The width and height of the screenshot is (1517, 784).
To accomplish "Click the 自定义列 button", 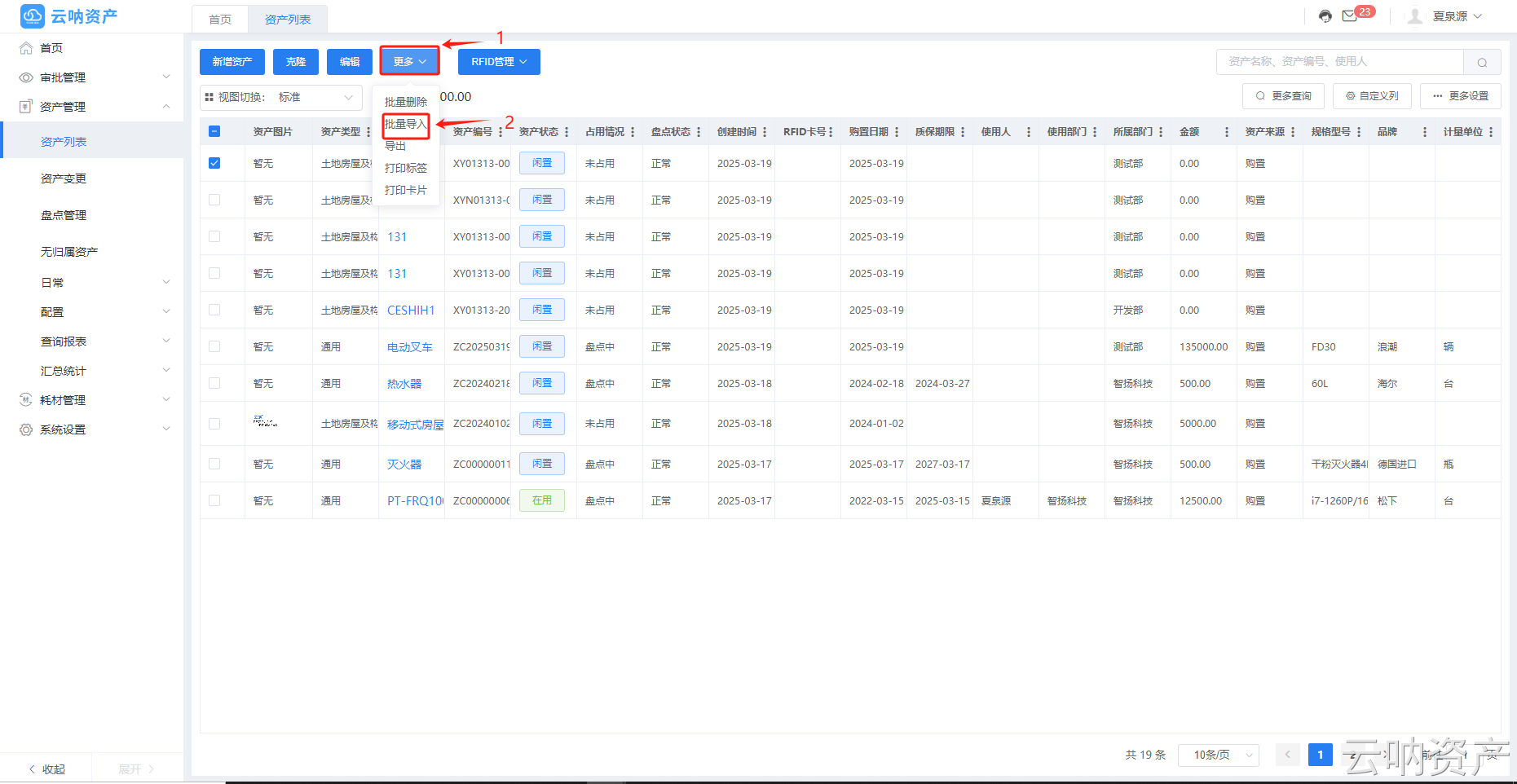I will 1372,96.
